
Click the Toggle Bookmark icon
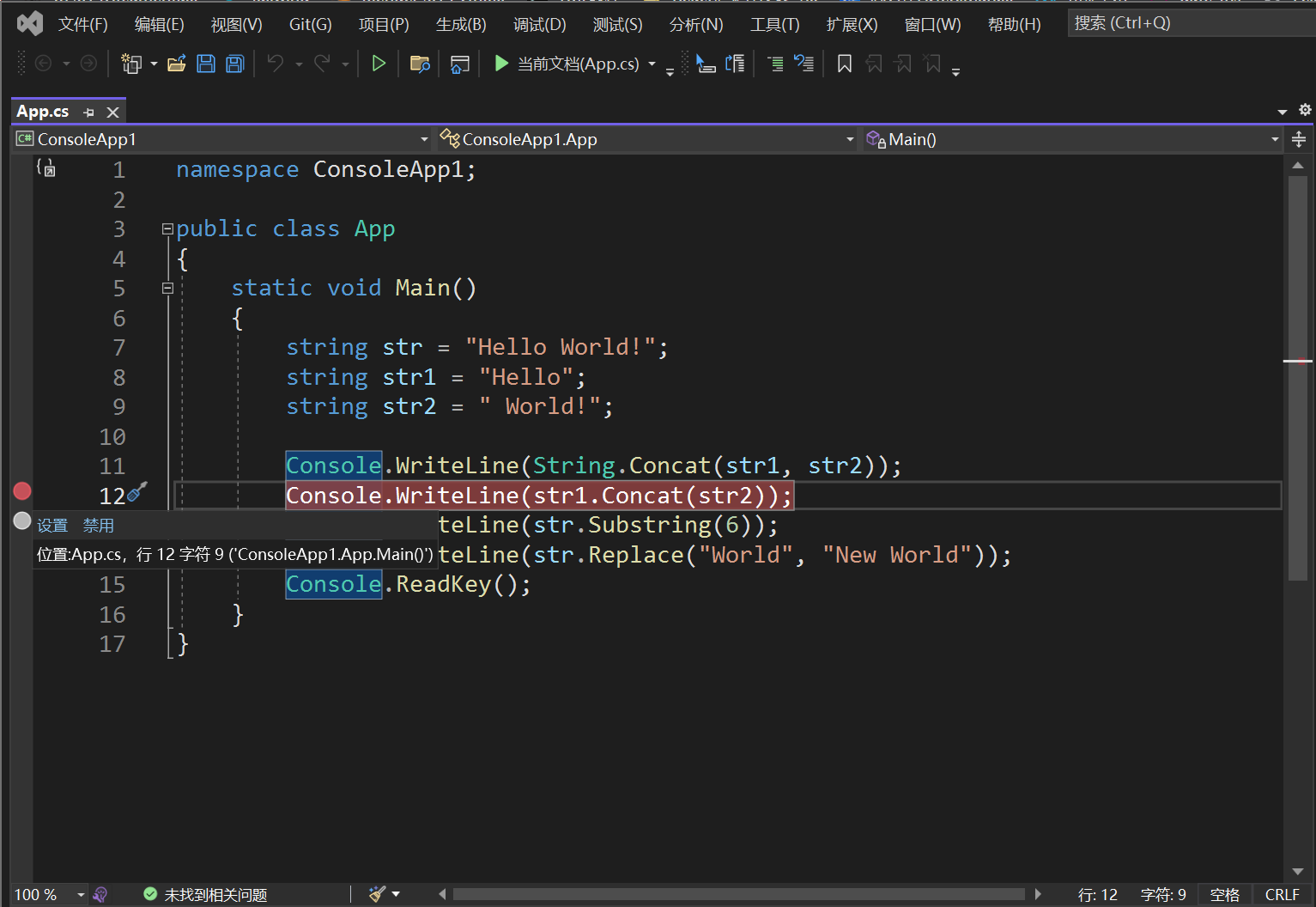pos(845,64)
